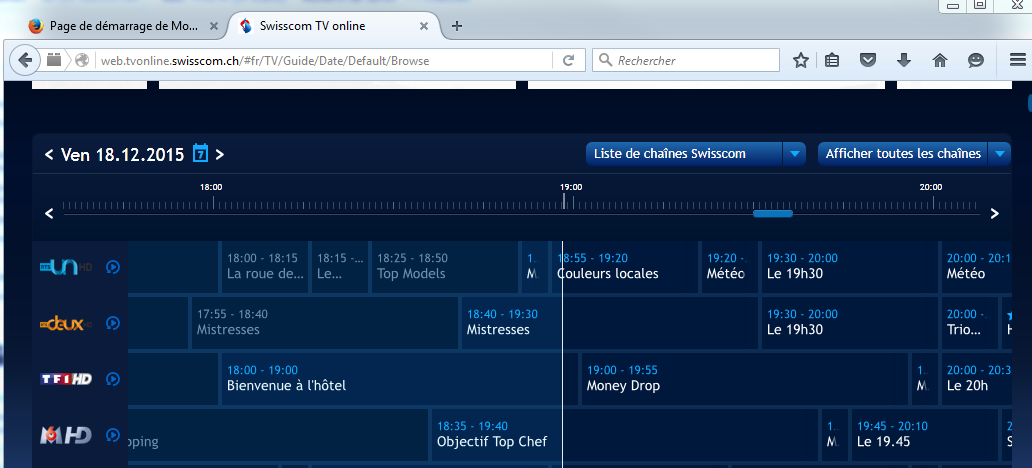
Task: Open Le 19h30 on RTS Un
Action: pyautogui.click(x=849, y=267)
